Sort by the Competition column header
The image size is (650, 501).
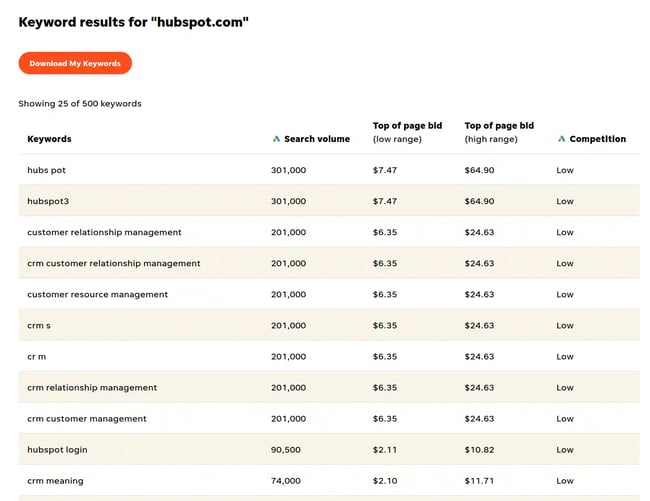pyautogui.click(x=597, y=139)
